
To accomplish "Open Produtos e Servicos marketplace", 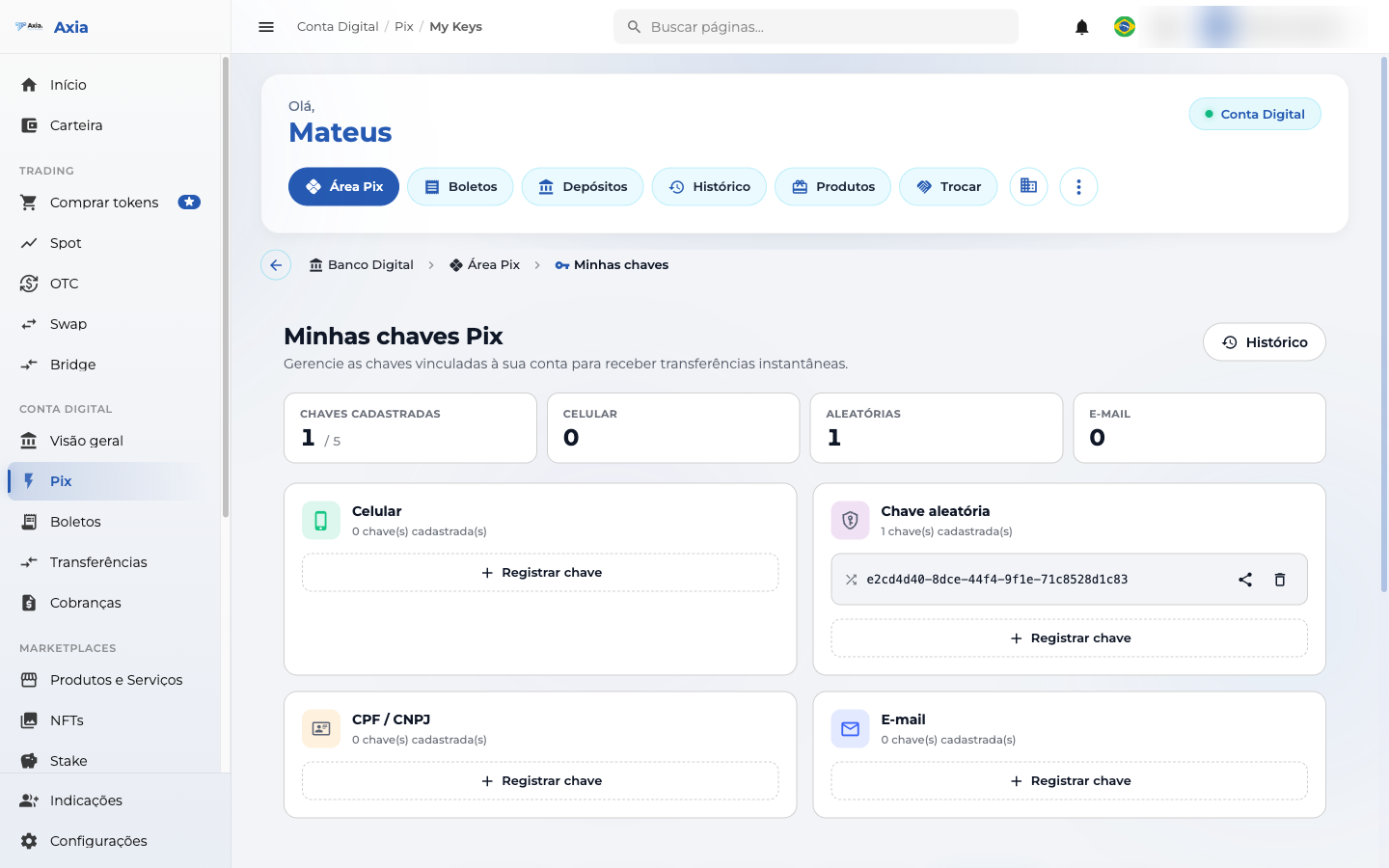I will [110, 680].
